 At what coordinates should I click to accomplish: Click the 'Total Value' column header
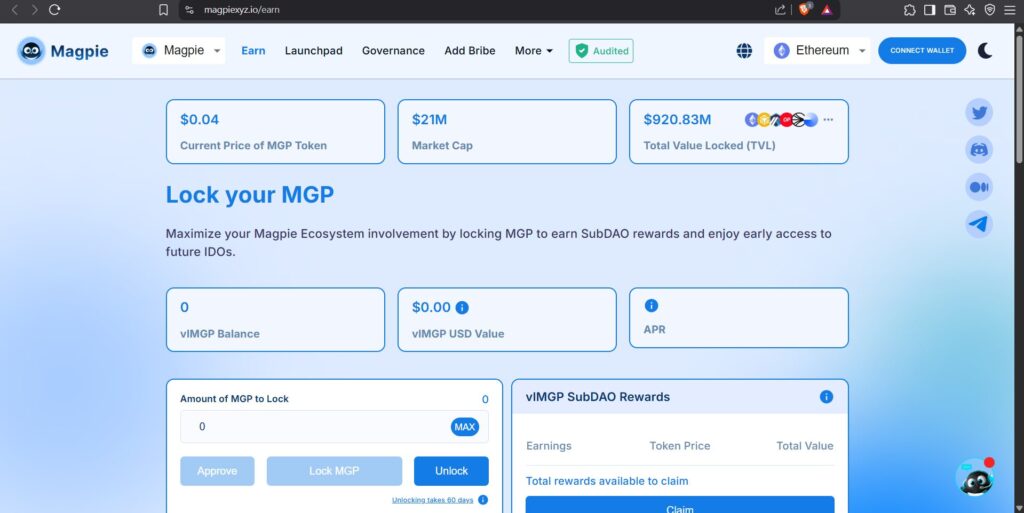(x=805, y=446)
